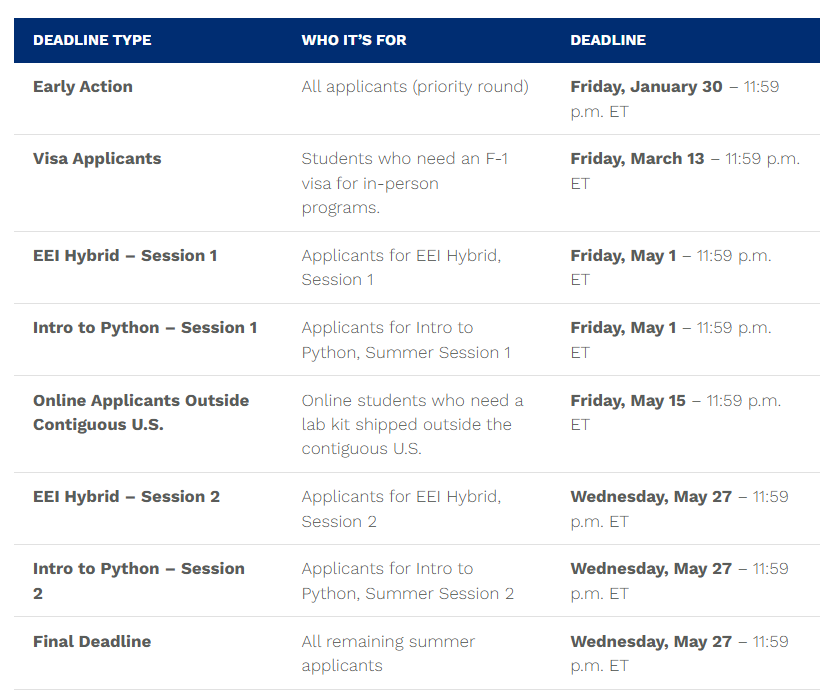The height and width of the screenshot is (690, 834).
Task: Click the WHO IT'S FOR column header
Action: [x=354, y=40]
